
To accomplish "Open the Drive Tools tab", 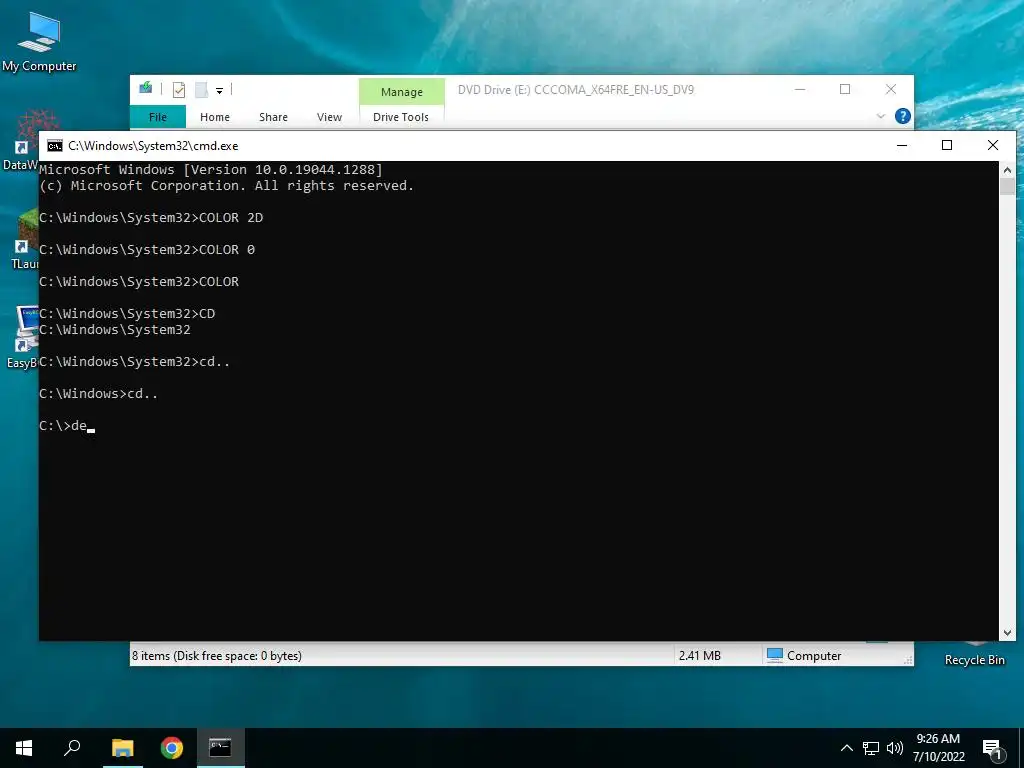I will 401,117.
